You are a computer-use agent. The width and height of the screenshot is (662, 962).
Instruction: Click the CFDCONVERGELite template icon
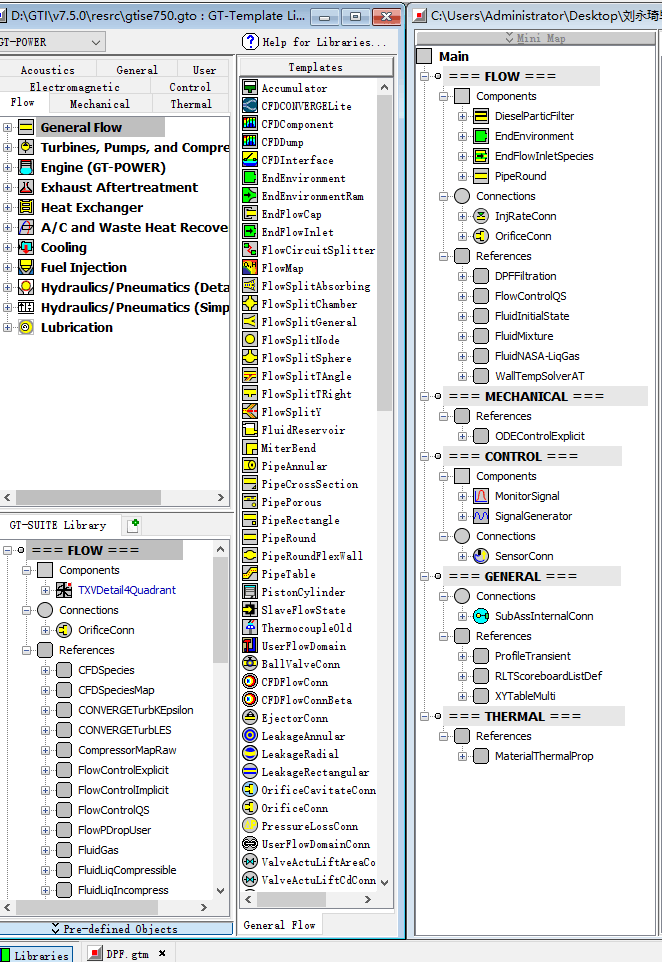(250, 105)
